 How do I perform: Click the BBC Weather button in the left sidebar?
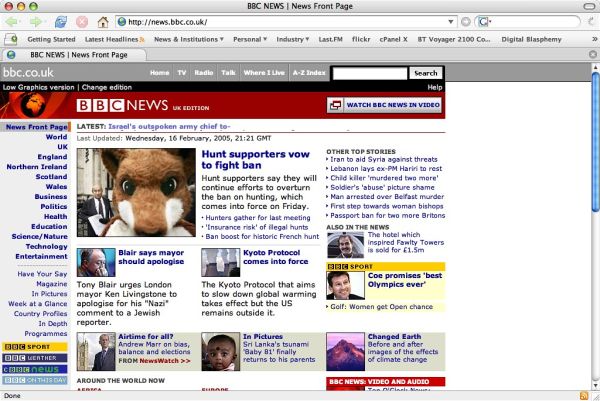pyautogui.click(x=35, y=358)
